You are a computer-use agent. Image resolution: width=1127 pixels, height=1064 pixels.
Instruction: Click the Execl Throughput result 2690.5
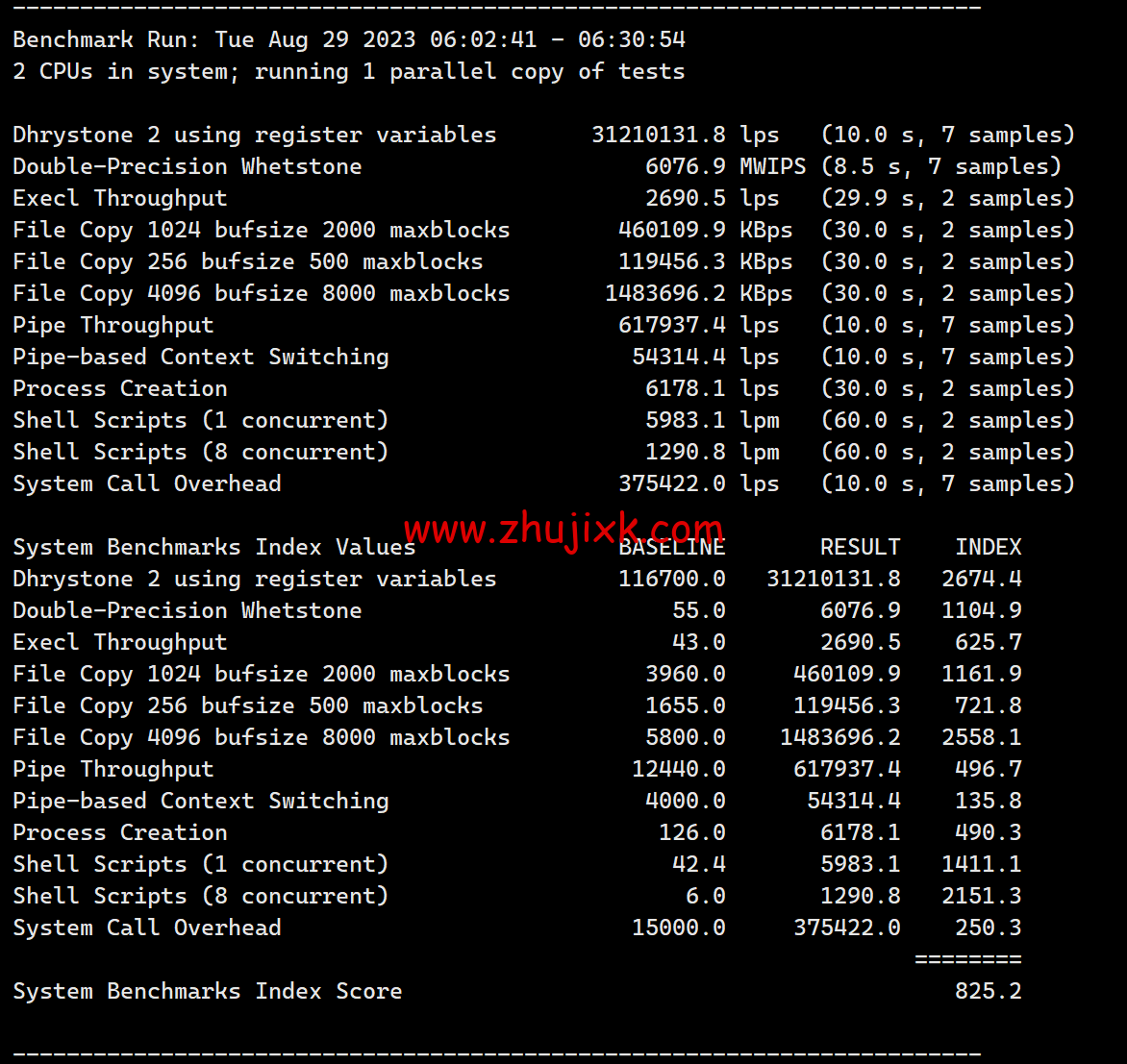point(686,198)
